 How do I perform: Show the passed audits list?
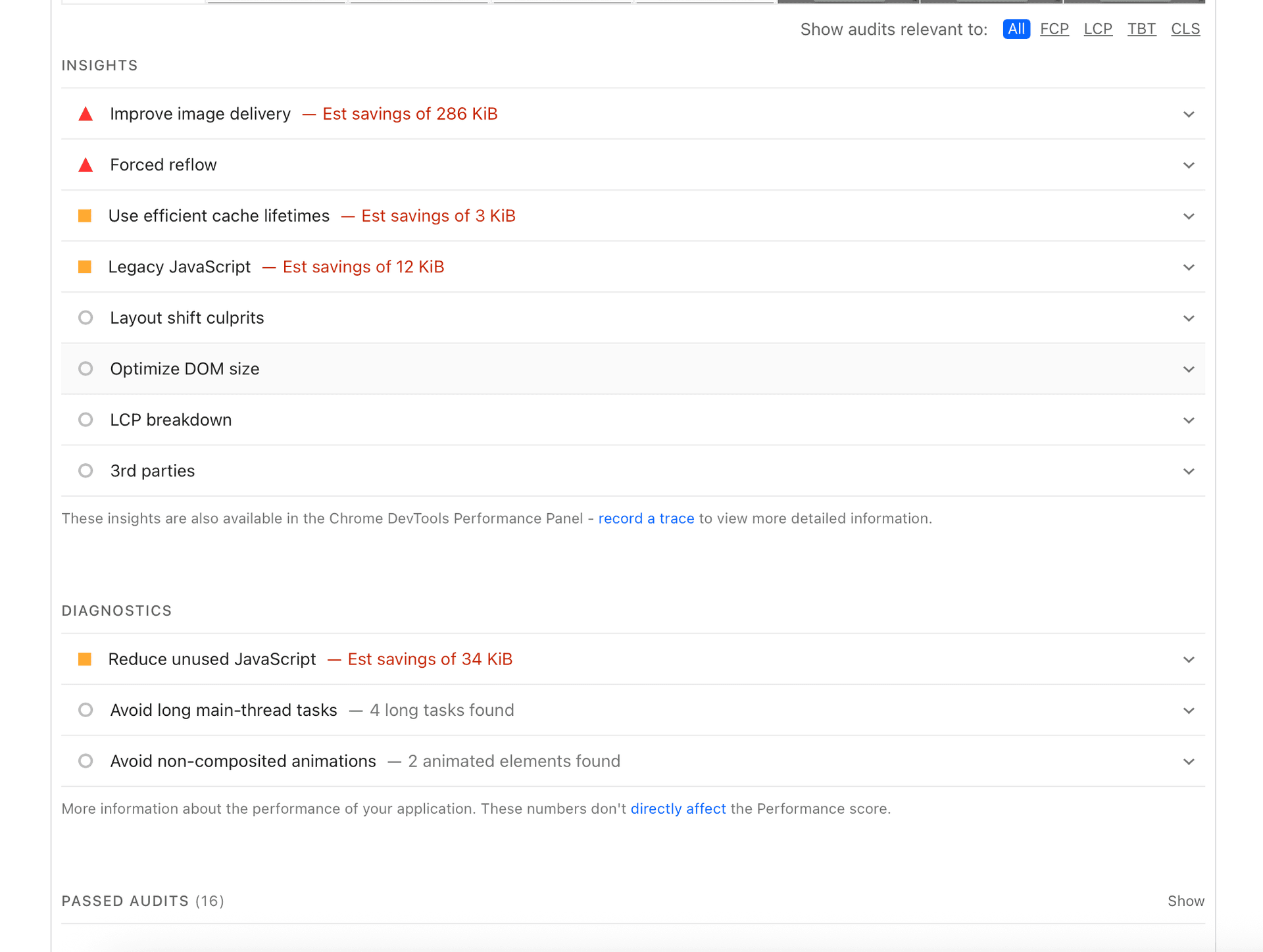tap(1185, 901)
